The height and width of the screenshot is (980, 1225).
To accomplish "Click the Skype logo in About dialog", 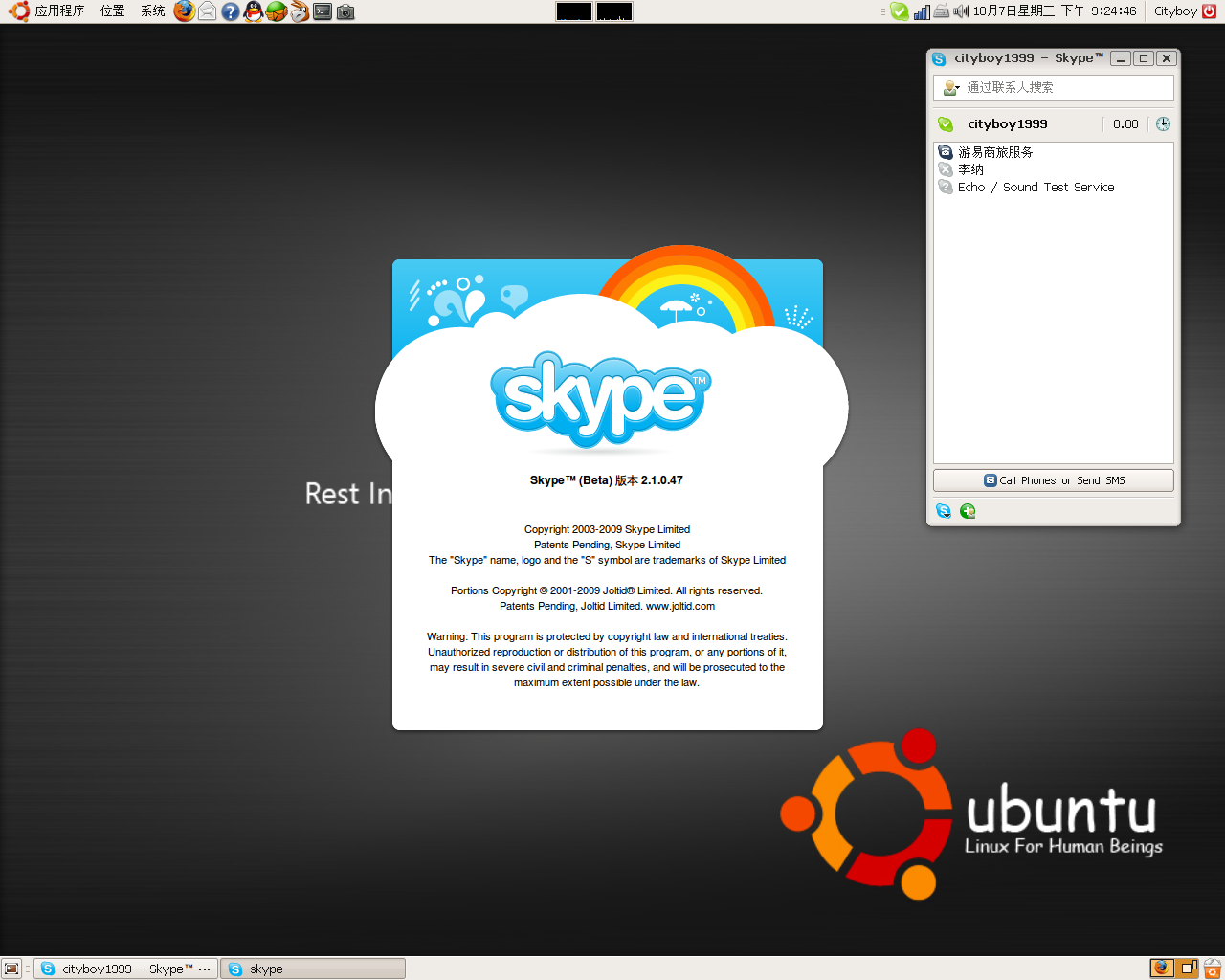I will 600,399.
